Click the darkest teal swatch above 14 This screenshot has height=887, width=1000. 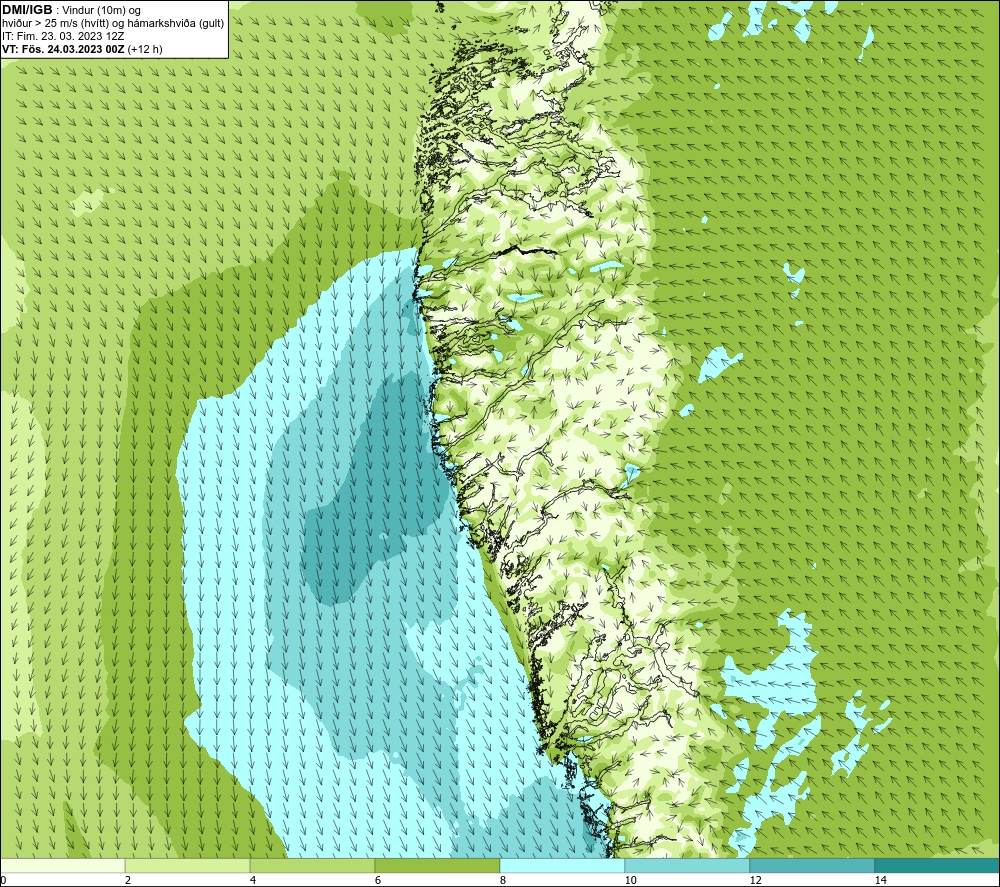(938, 865)
